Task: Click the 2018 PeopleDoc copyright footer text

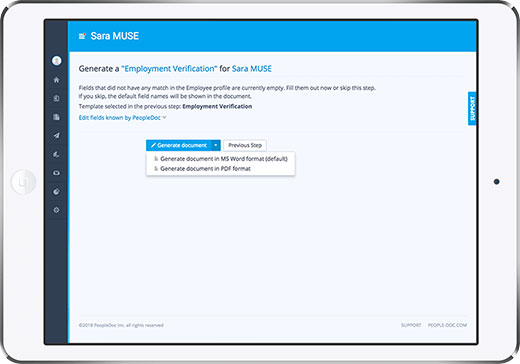Action: (x=121, y=325)
